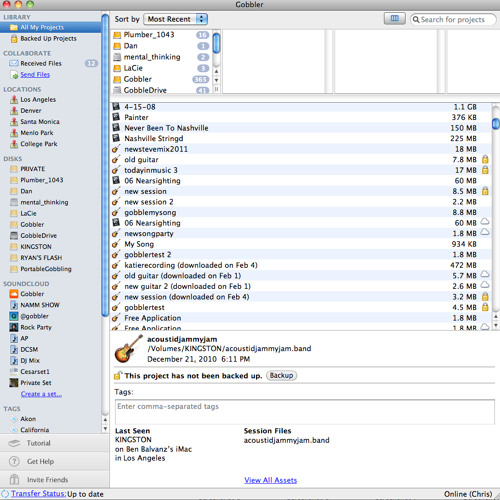Click the Plumber_1043 folder icon in disk browser
500x500 pixels.
[x=117, y=35]
